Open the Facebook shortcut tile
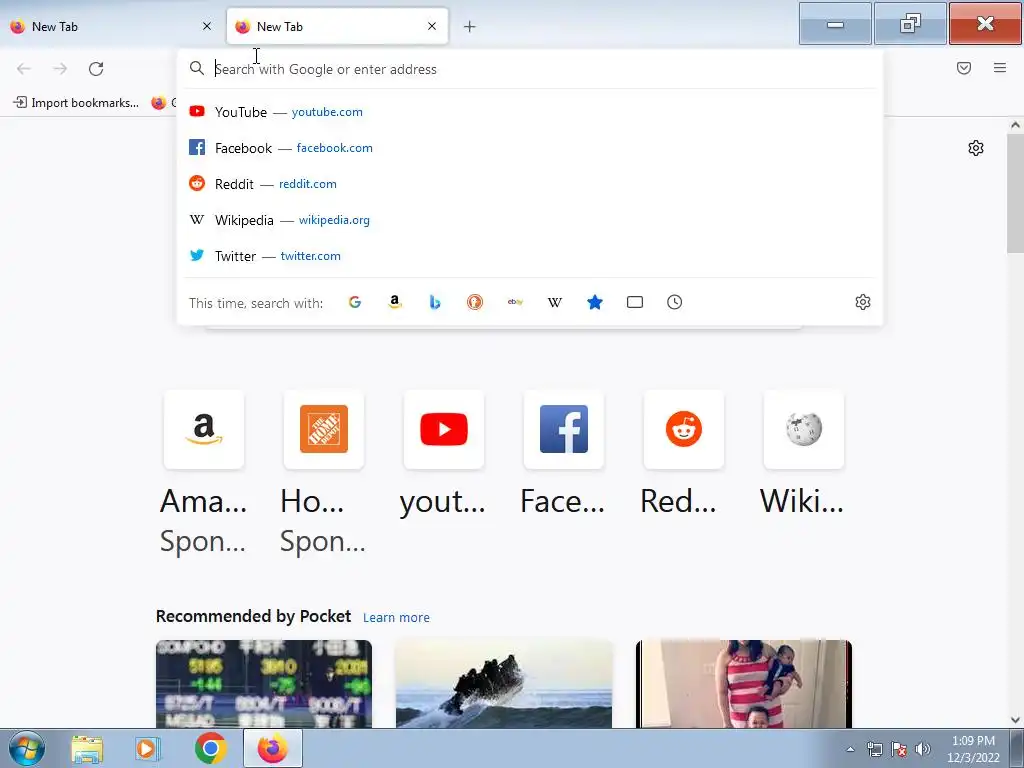1024x768 pixels. 564,429
